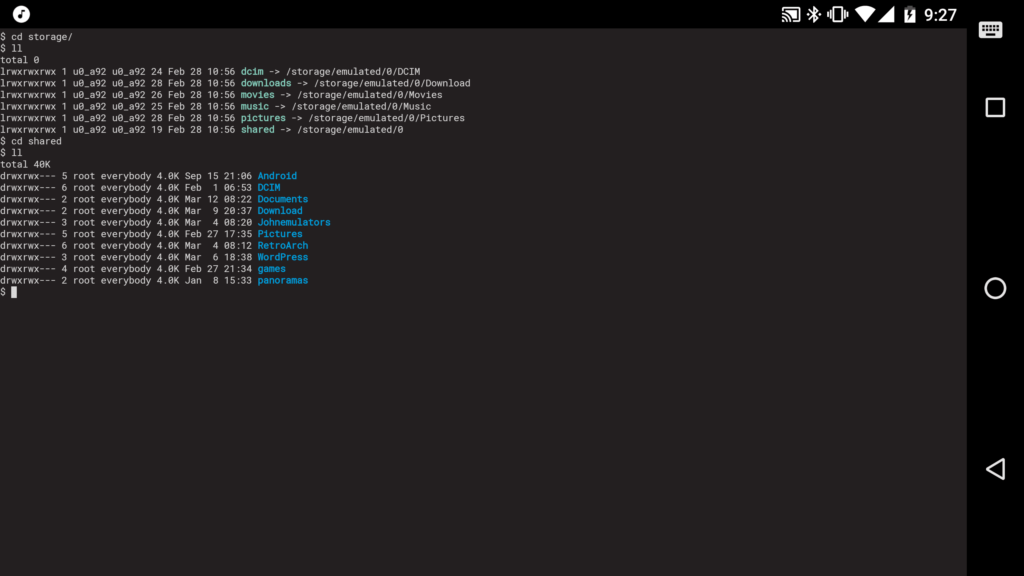The image size is (1024, 576).
Task: Tap the music note notification icon
Action: pyautogui.click(x=21, y=14)
